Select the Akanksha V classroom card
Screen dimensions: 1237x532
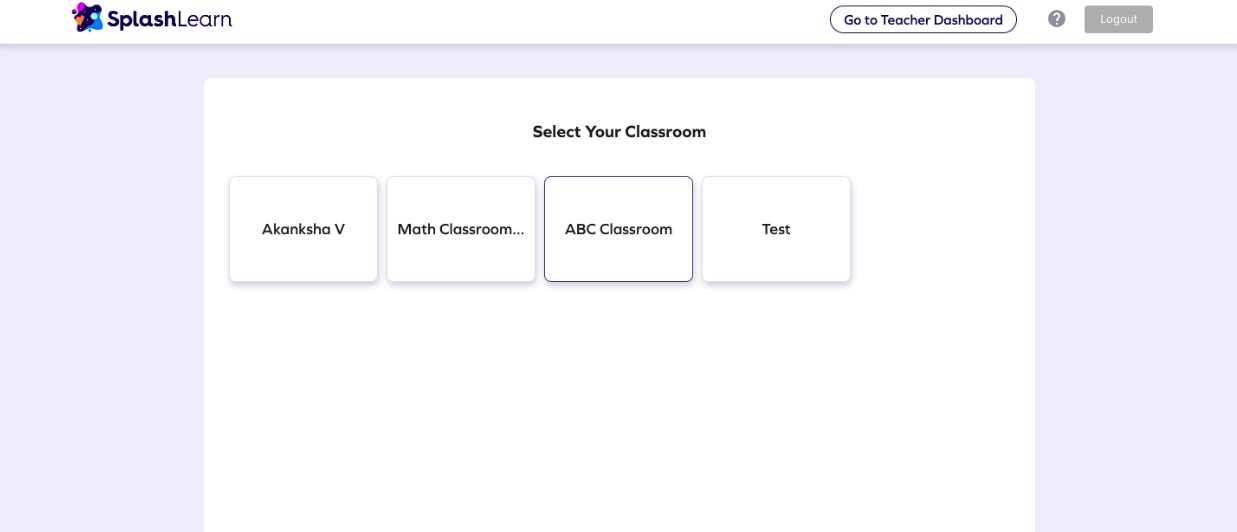(x=303, y=229)
